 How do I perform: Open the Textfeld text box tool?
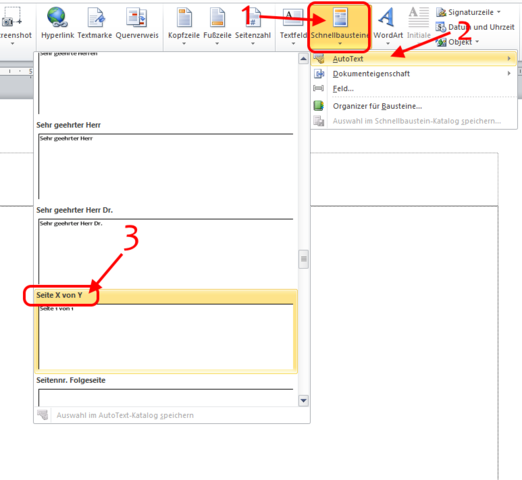pyautogui.click(x=293, y=25)
